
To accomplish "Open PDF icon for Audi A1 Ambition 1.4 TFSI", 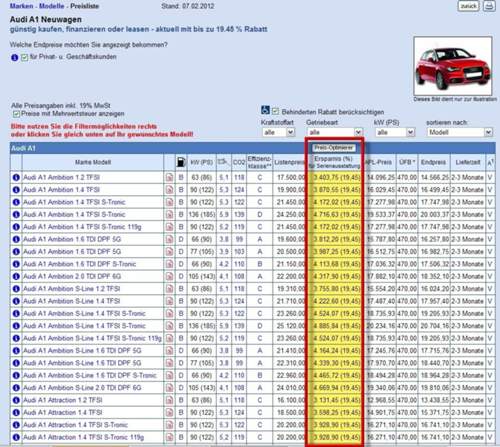I will coord(170,190).
